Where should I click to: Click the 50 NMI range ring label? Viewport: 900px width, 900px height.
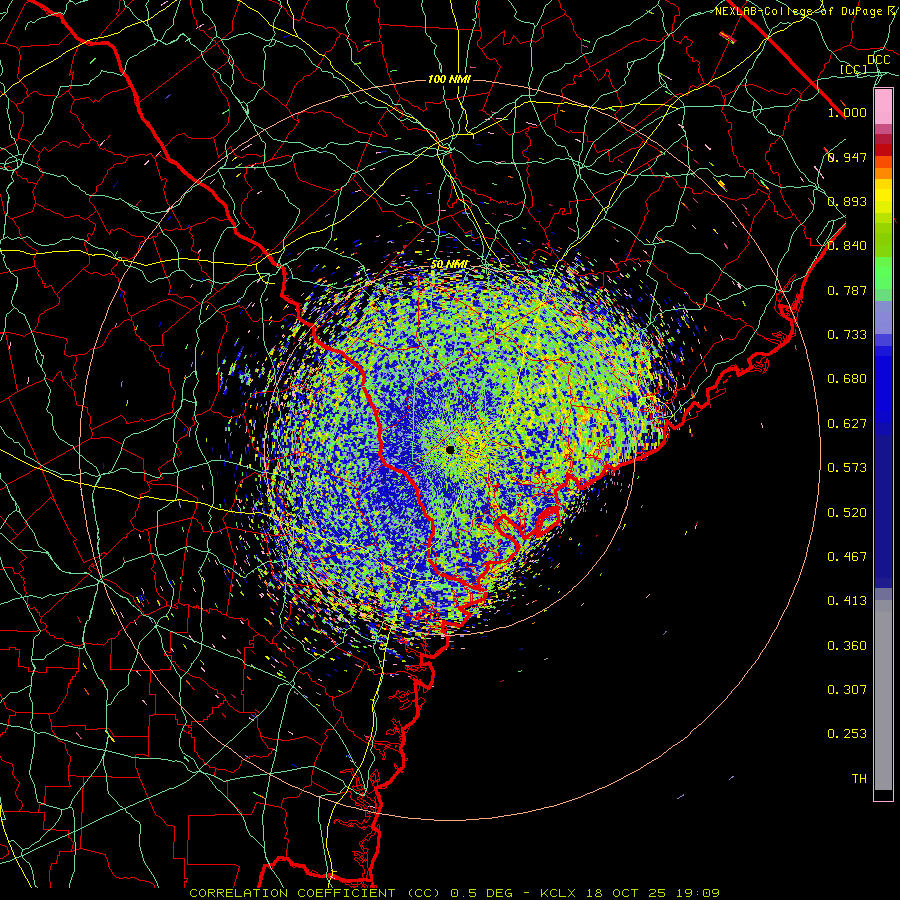pyautogui.click(x=449, y=265)
